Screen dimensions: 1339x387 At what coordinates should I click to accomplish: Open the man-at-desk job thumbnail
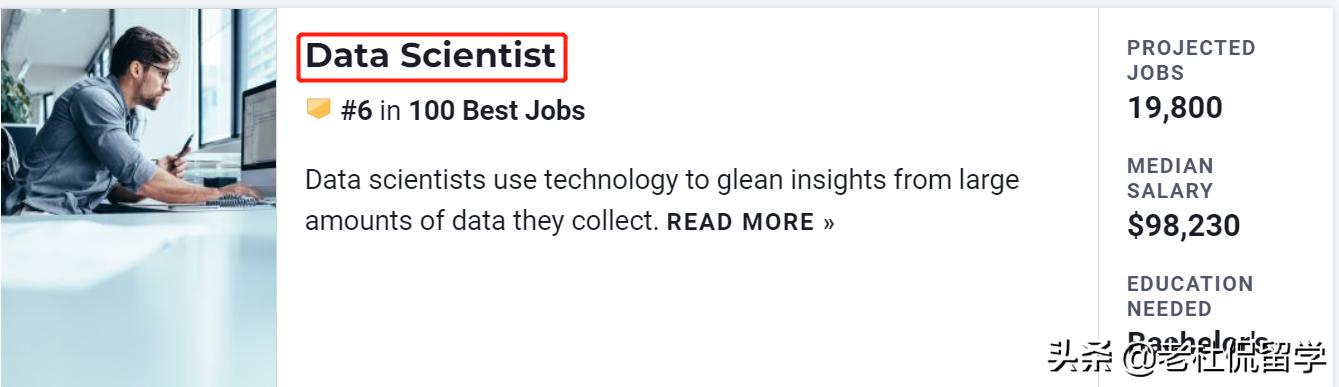[x=138, y=197]
